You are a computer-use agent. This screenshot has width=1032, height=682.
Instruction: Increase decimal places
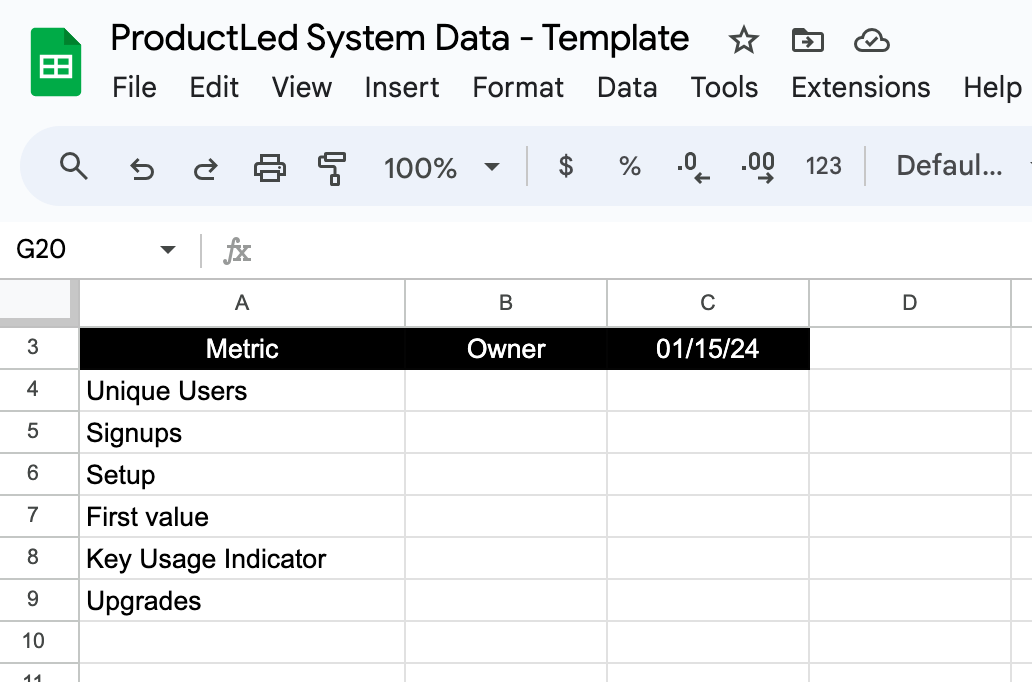tap(758, 167)
